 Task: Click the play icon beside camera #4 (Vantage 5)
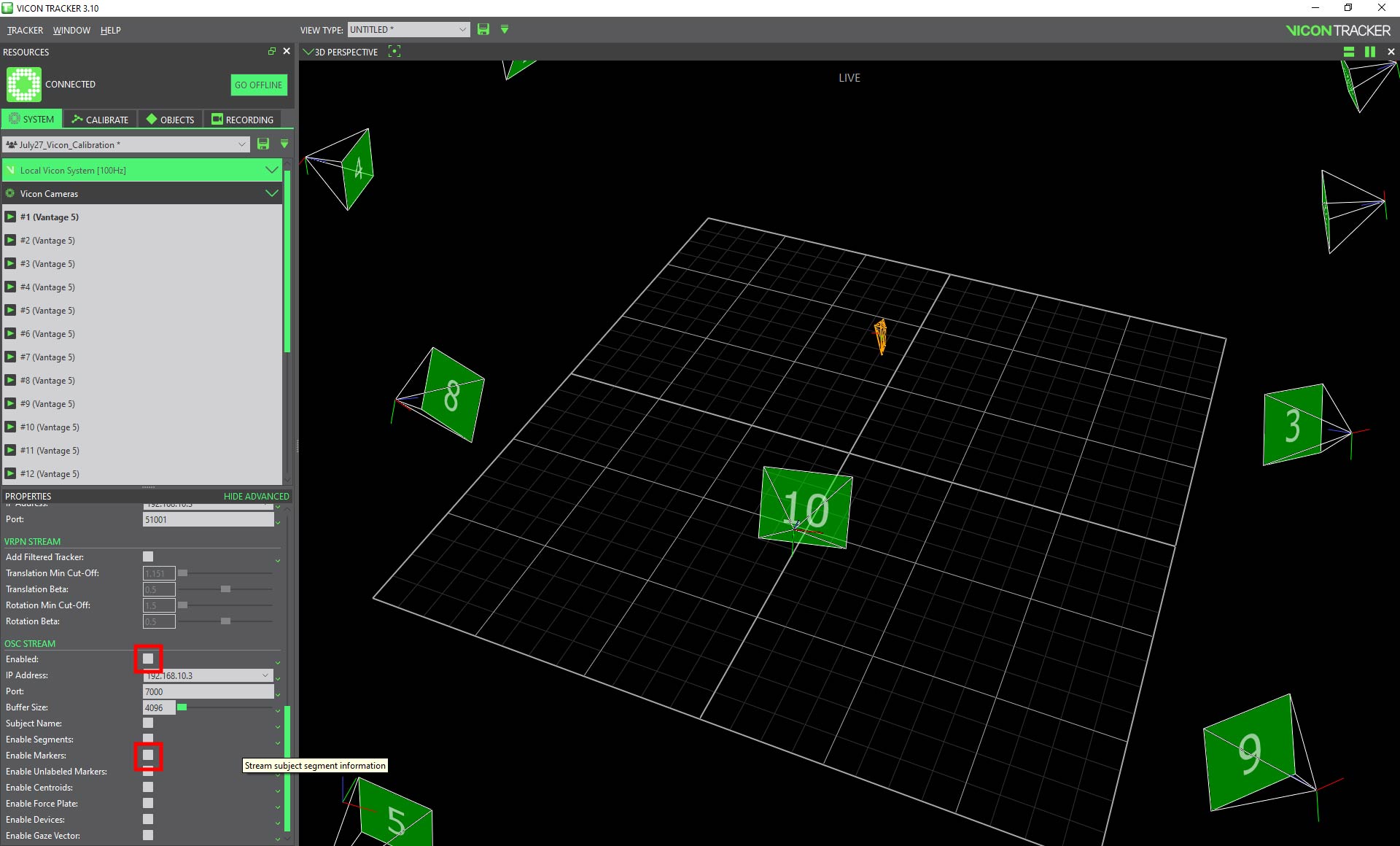coord(11,287)
